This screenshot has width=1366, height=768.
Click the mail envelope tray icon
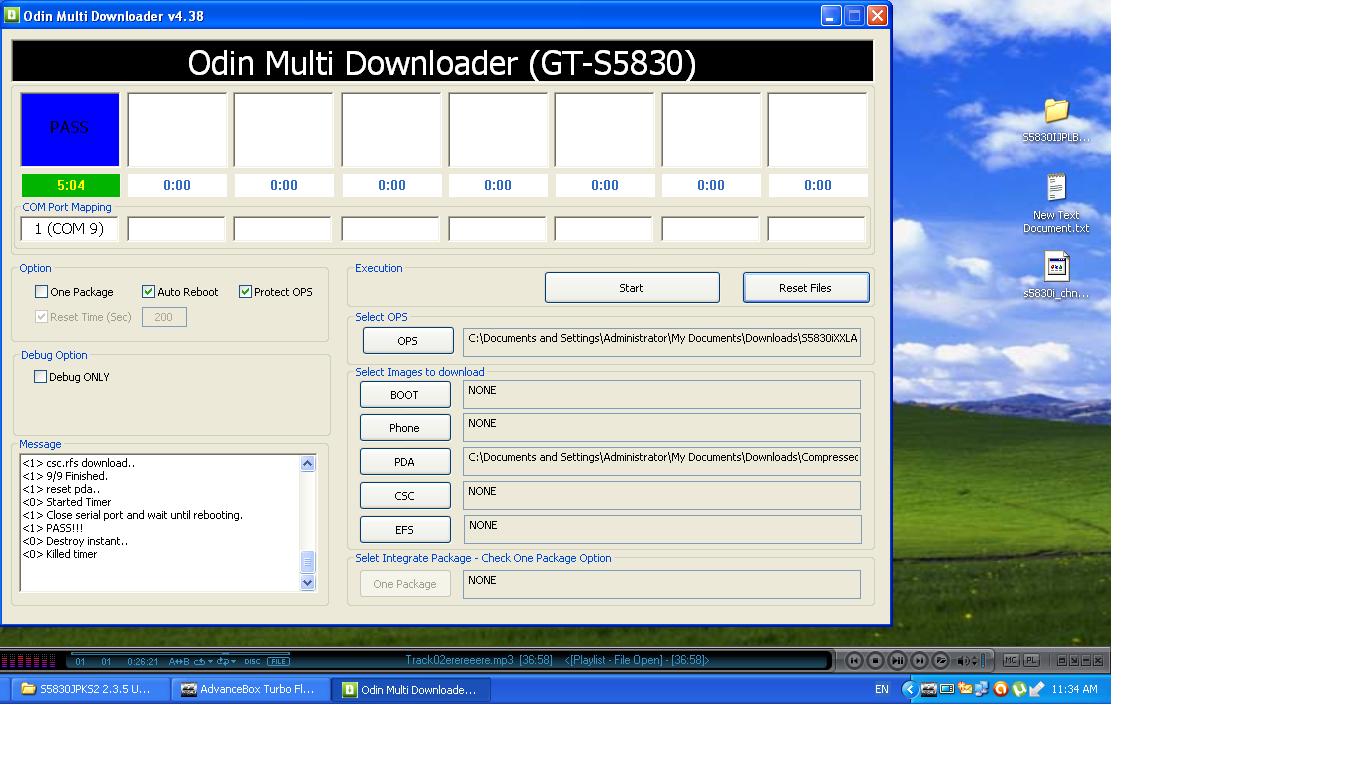[x=965, y=688]
